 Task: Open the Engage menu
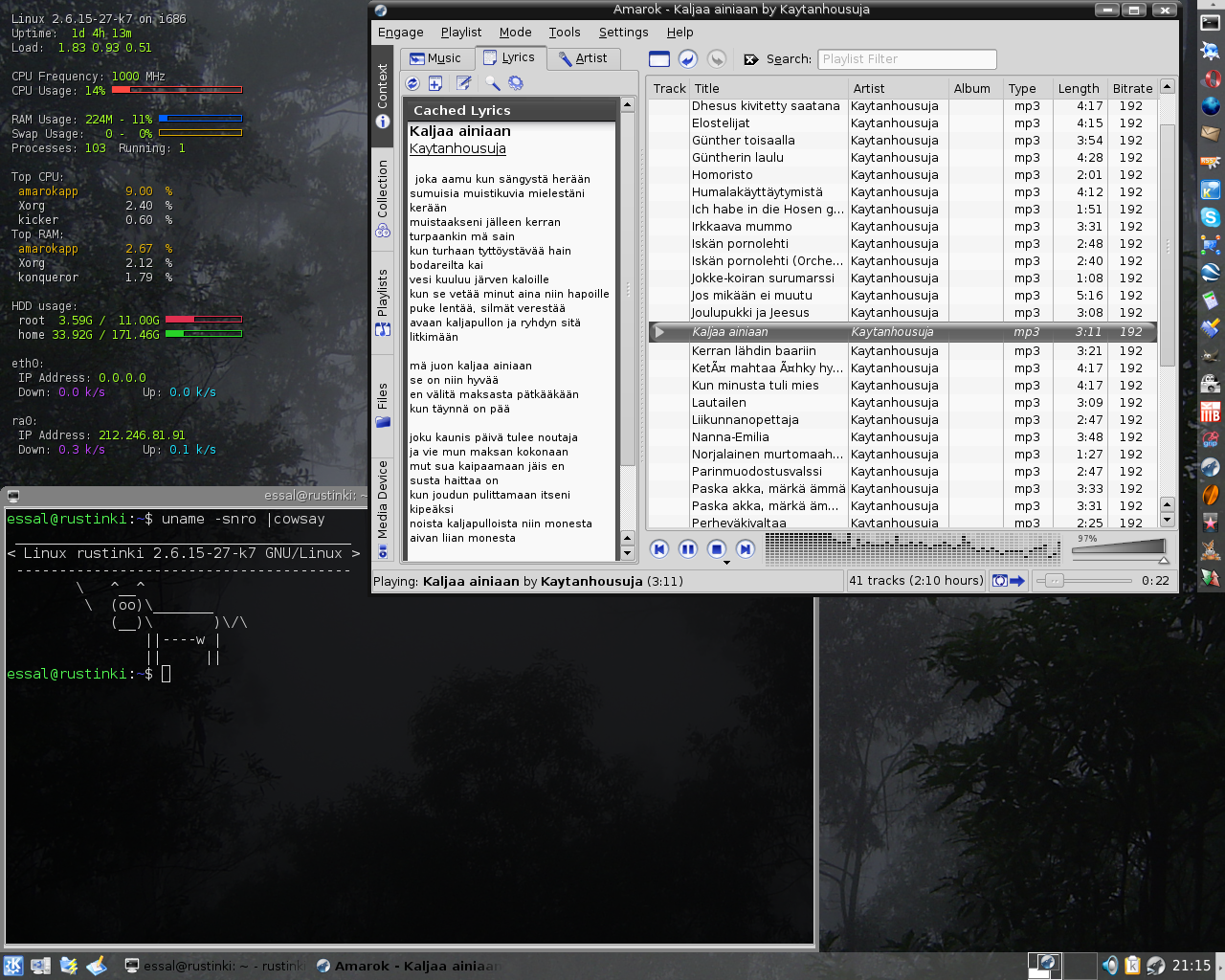click(x=400, y=33)
